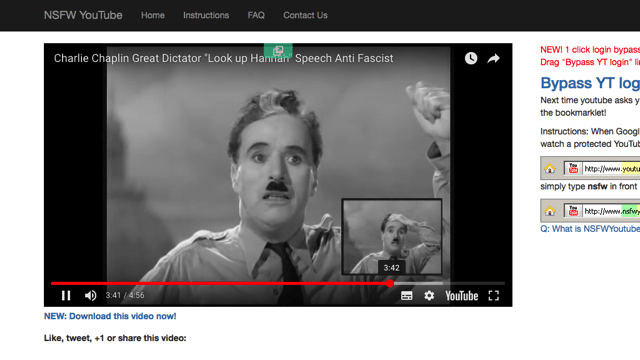Open the video title link
The image size is (640, 360).
(x=224, y=58)
